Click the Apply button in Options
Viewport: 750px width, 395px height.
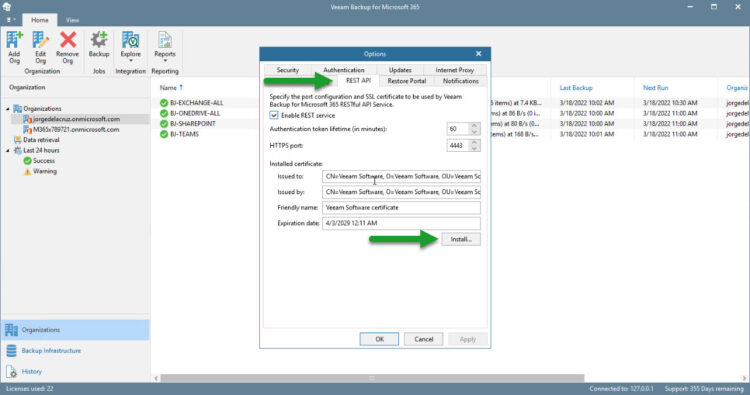pyautogui.click(x=467, y=339)
